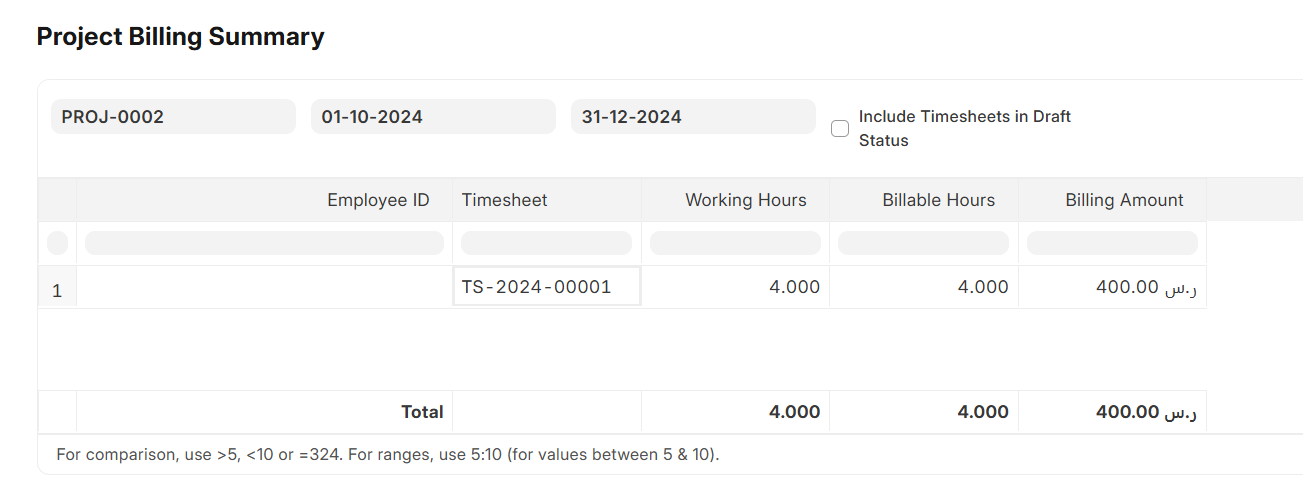Click the PROJ-0002 project filter field
This screenshot has height=485, width=1303.
(x=173, y=117)
